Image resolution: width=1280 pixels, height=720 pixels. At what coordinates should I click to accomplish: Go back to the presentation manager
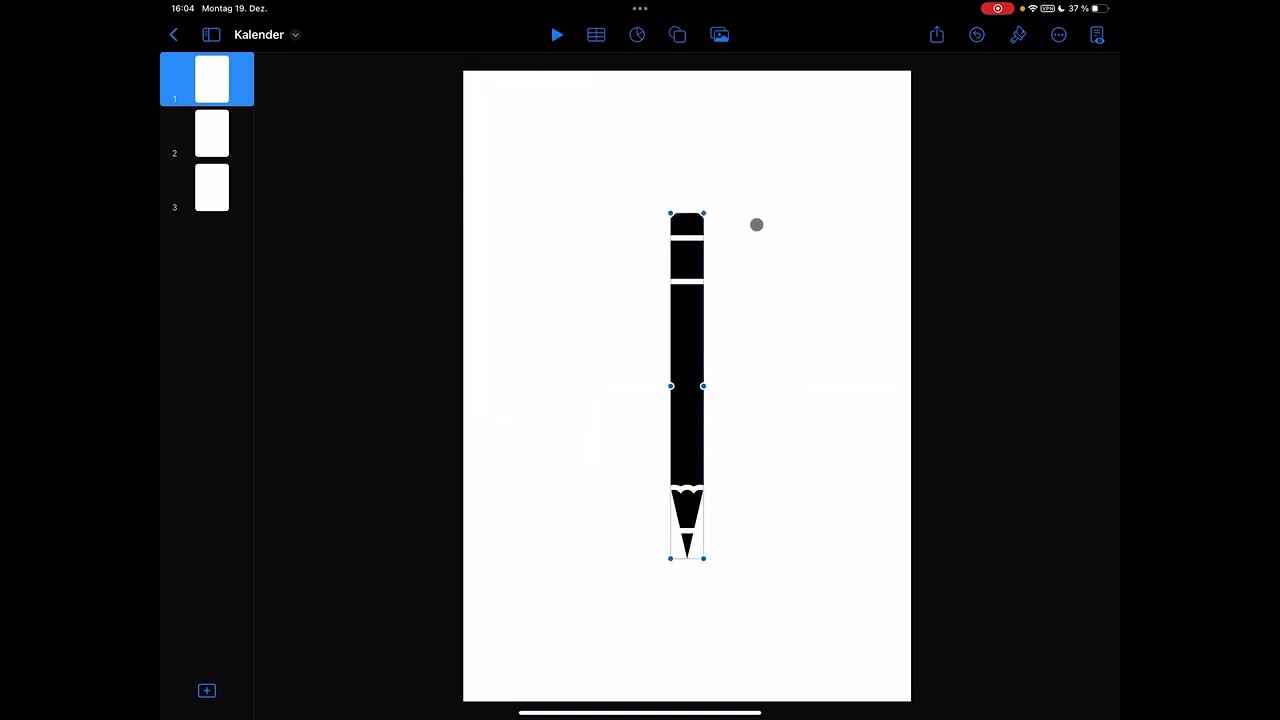174,35
